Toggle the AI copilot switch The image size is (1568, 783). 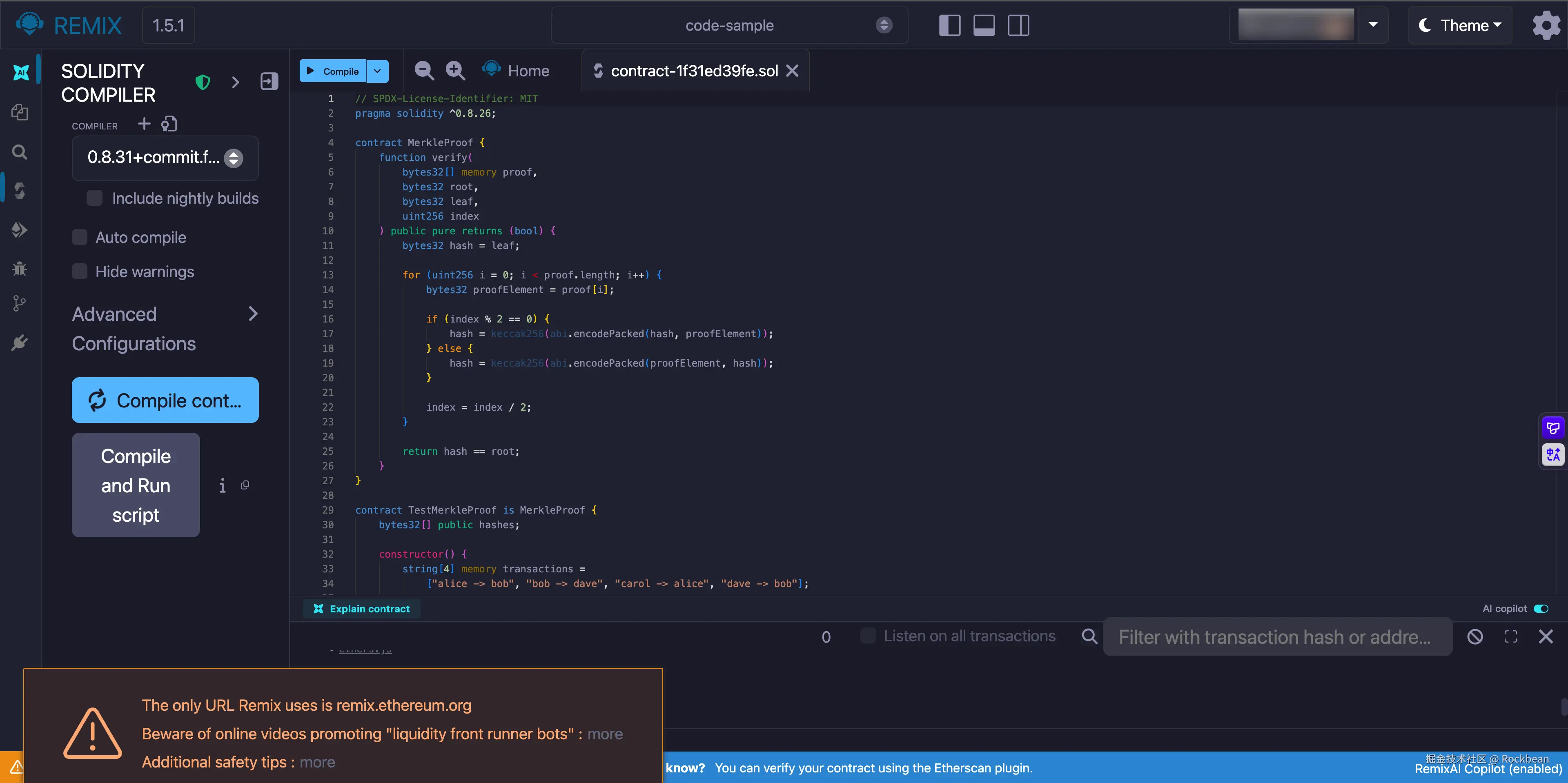[1541, 608]
